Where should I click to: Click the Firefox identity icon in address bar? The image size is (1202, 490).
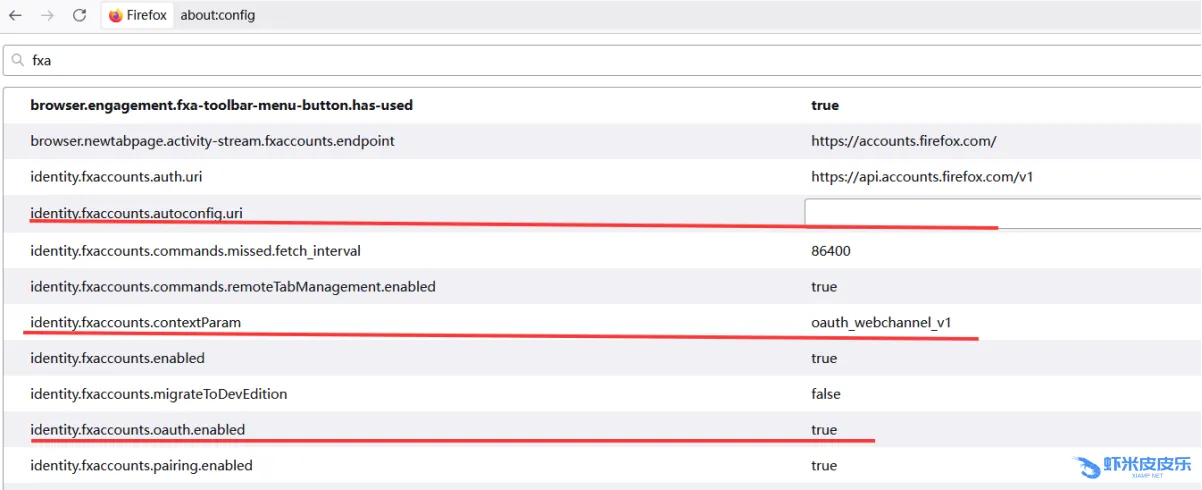pyautogui.click(x=116, y=16)
